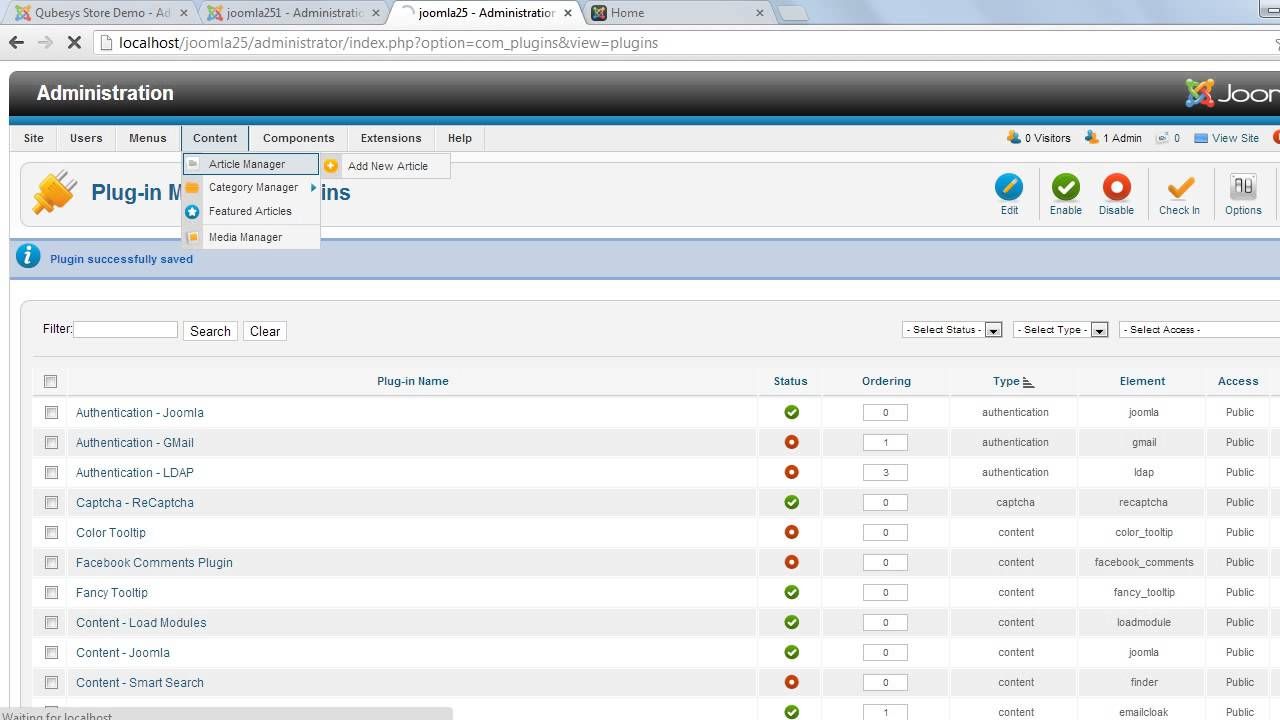Viewport: 1280px width, 720px height.
Task: Click the plug icon beside Plug-in Manager title
Action: click(54, 193)
